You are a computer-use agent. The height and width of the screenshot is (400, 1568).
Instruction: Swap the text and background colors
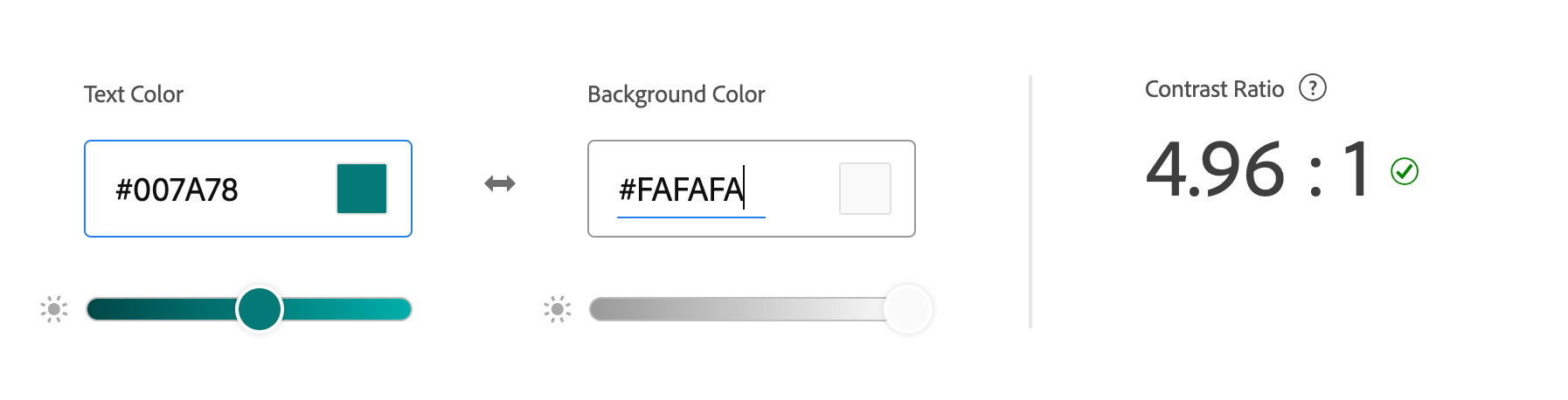[x=500, y=183]
